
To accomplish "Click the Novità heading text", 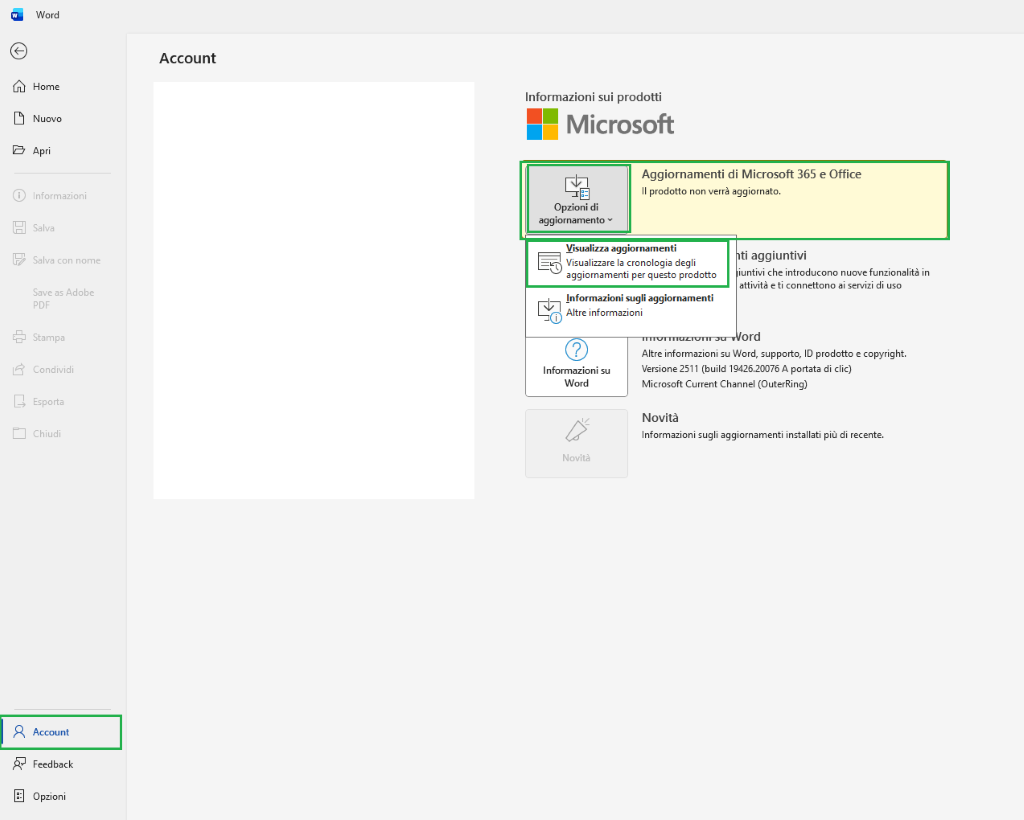I will pos(660,418).
